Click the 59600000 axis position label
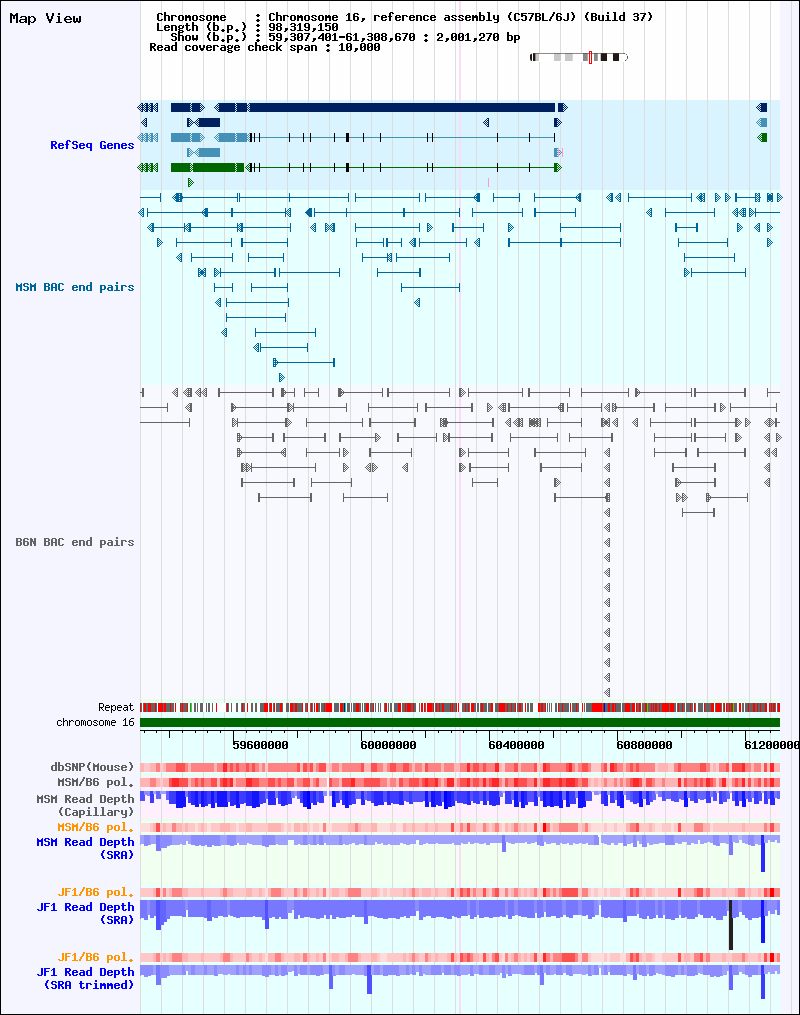This screenshot has height=1015, width=800. (260, 745)
